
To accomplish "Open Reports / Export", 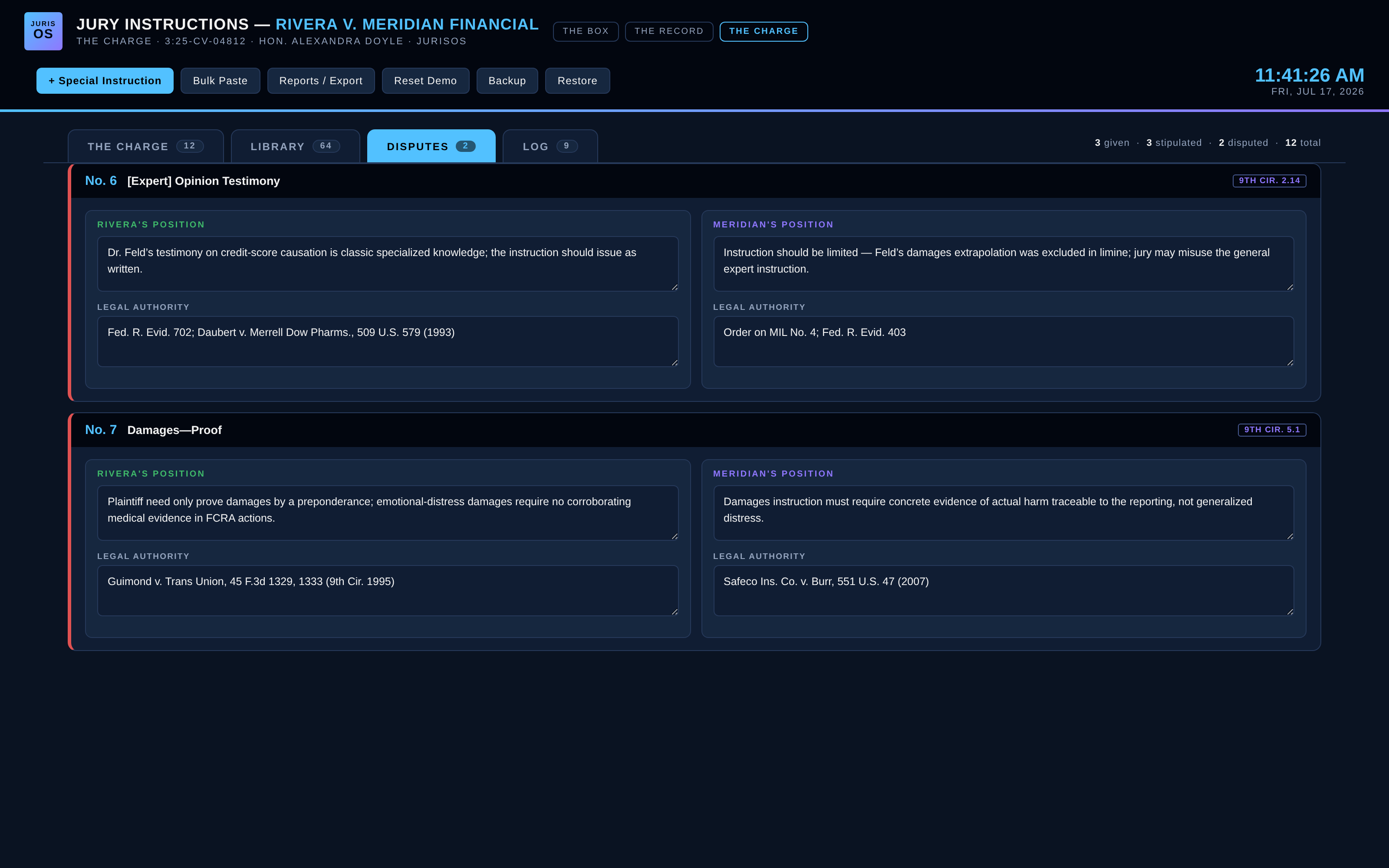I will (x=321, y=81).
